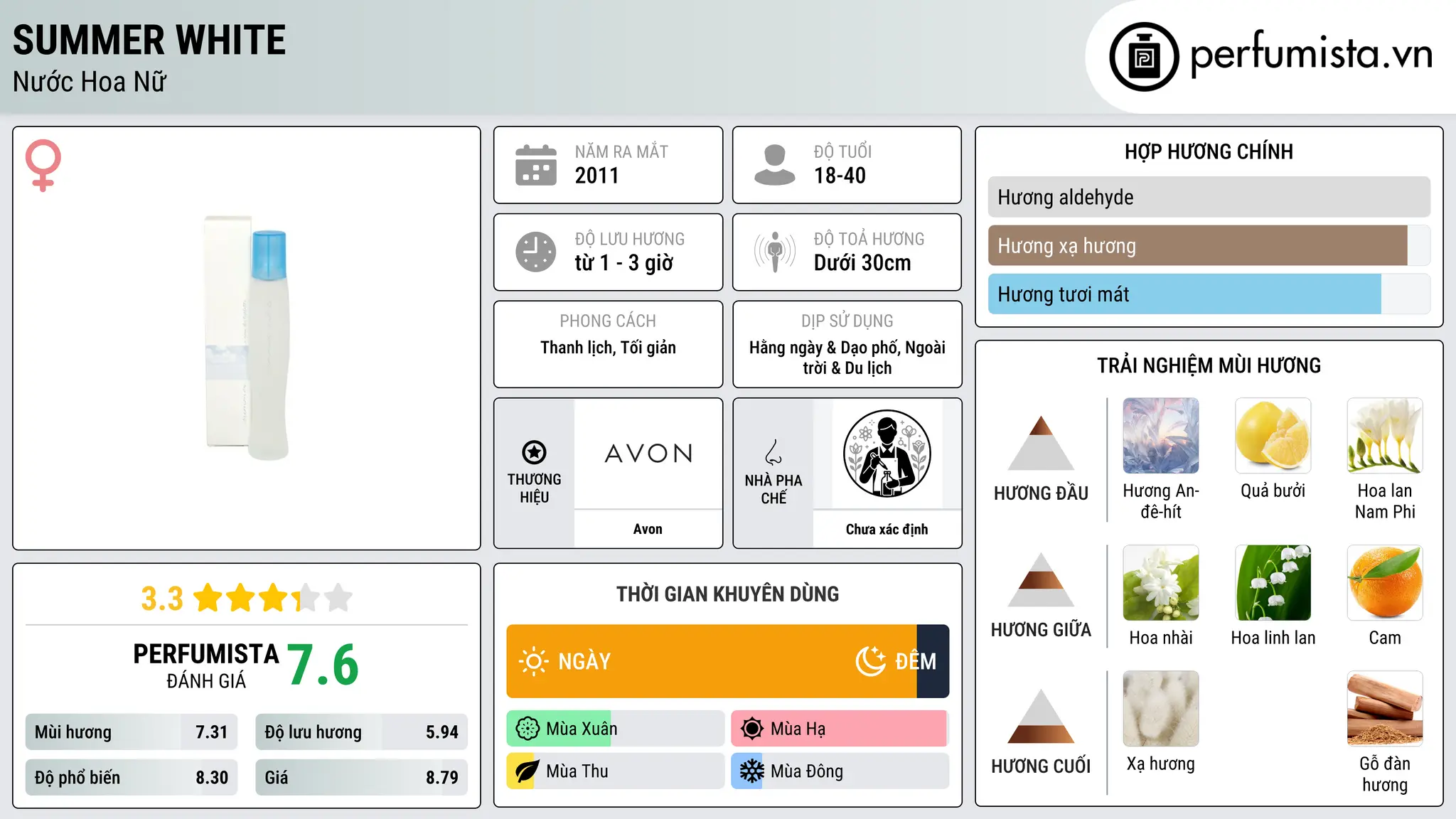Click the moon icon next to Đêm
Viewport: 1456px width, 819px height.
(870, 661)
